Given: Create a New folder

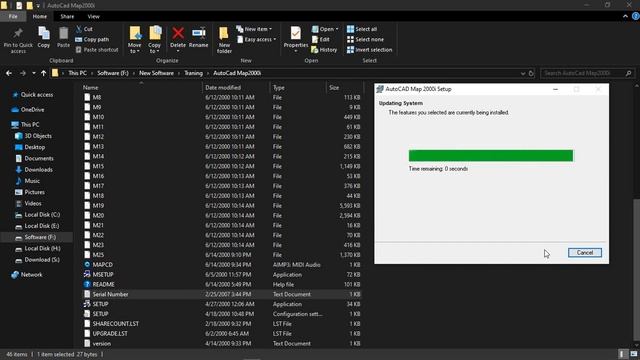Looking at the screenshot, I should [224, 40].
